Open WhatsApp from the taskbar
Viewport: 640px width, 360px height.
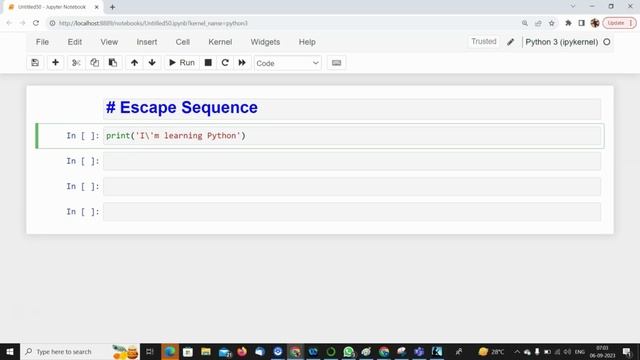coord(349,351)
